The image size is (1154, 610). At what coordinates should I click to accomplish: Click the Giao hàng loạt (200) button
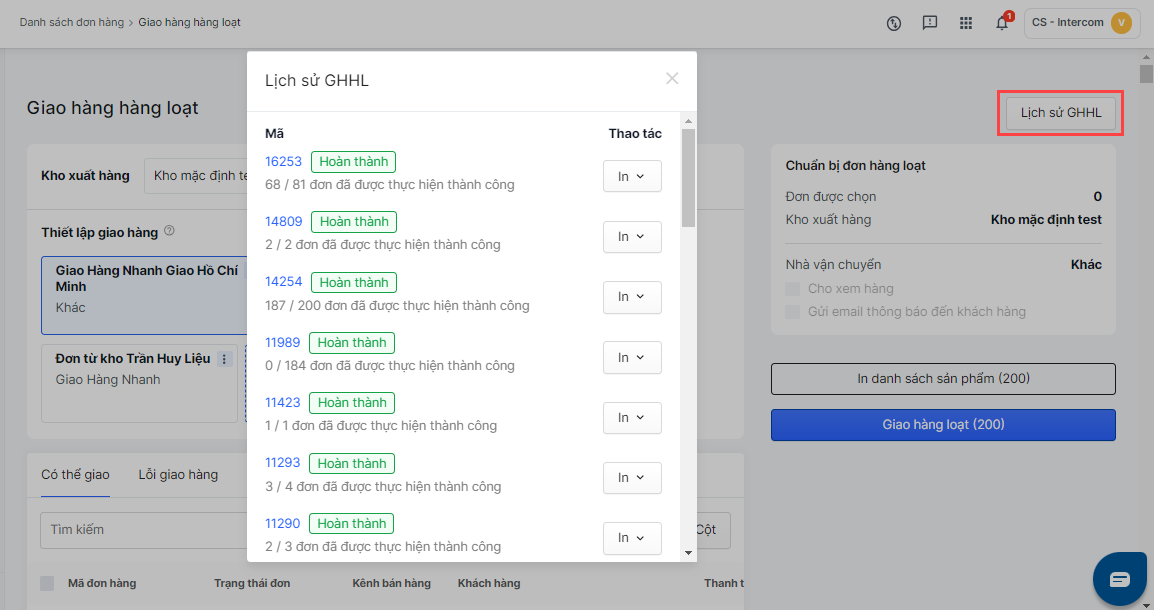point(943,425)
